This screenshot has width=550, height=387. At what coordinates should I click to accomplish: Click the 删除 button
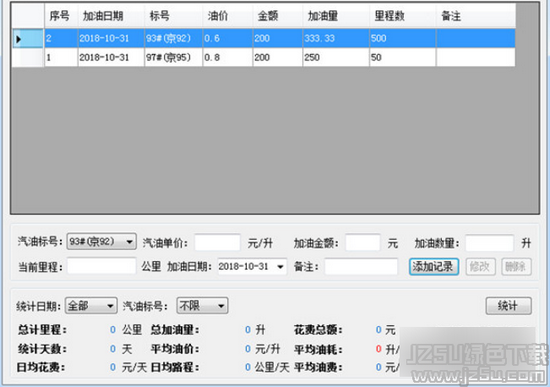point(516,267)
